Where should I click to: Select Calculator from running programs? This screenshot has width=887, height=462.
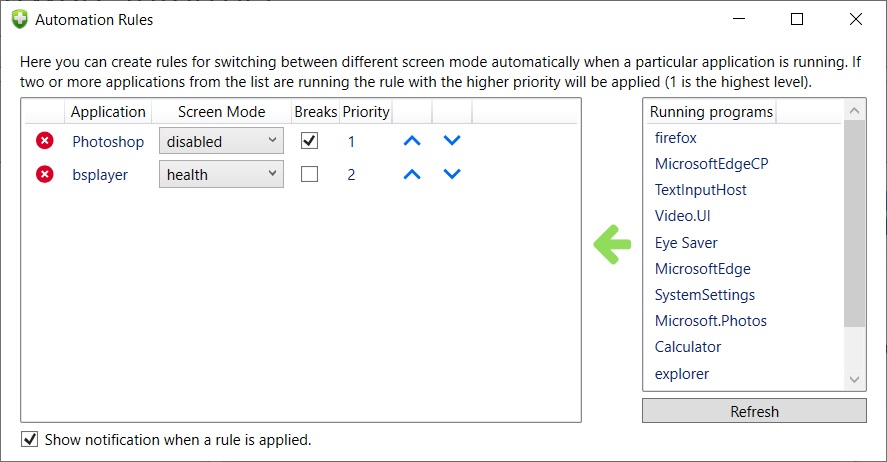[688, 347]
